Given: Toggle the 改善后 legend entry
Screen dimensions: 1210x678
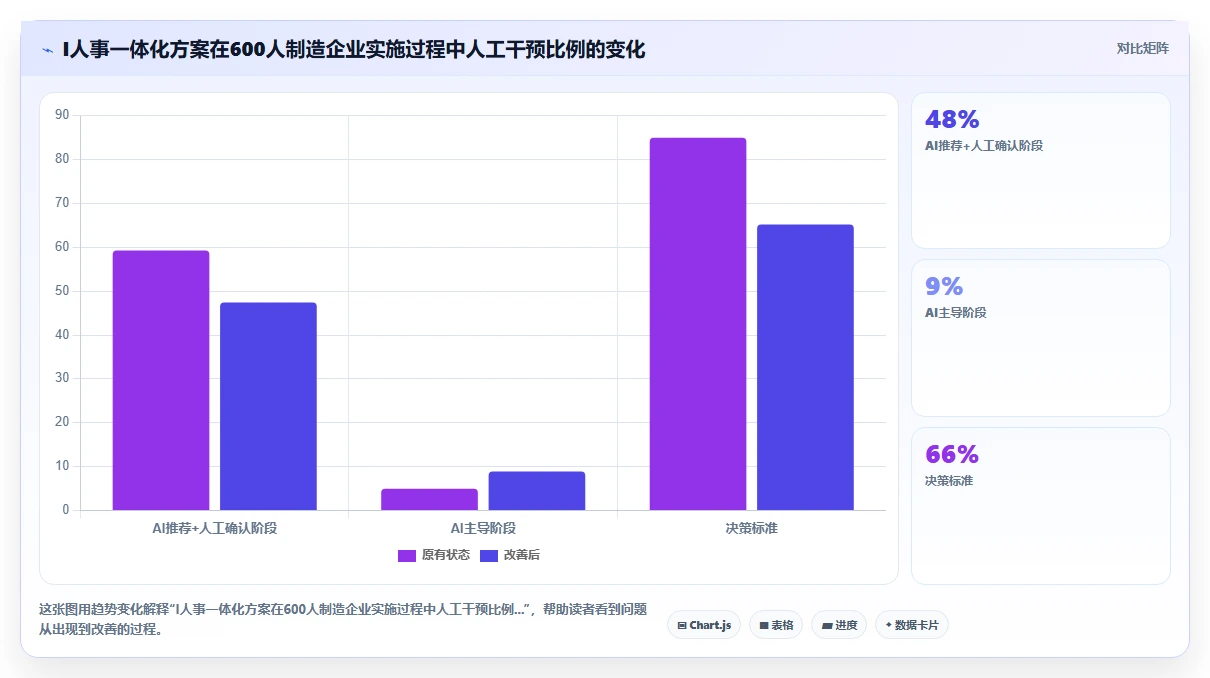Looking at the screenshot, I should pos(510,555).
